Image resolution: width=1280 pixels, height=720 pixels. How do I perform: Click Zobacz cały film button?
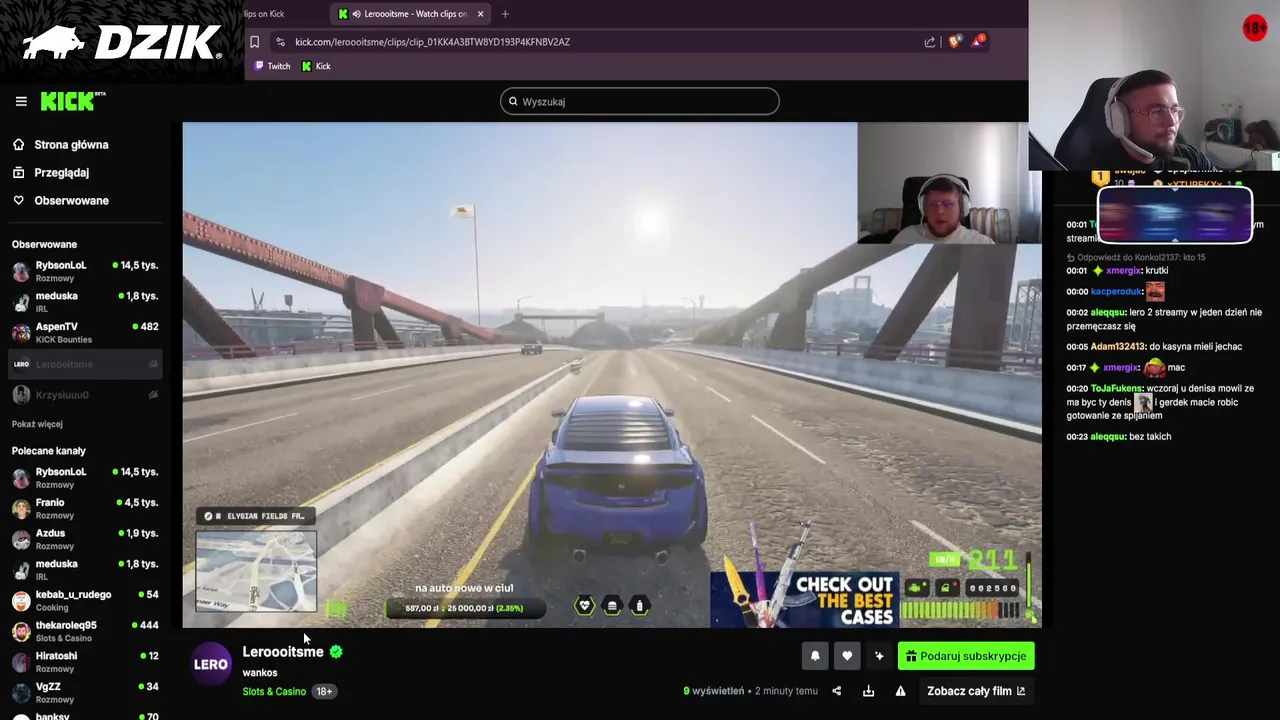pos(976,691)
